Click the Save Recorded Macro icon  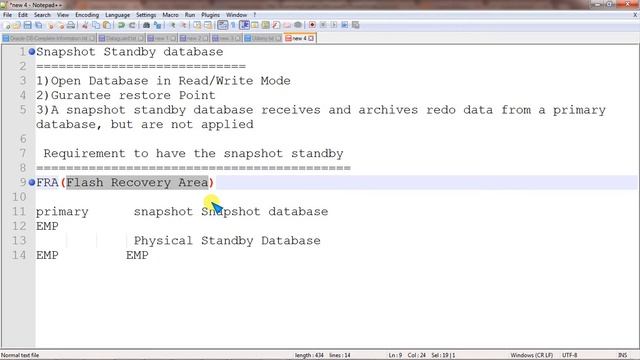pos(356,25)
